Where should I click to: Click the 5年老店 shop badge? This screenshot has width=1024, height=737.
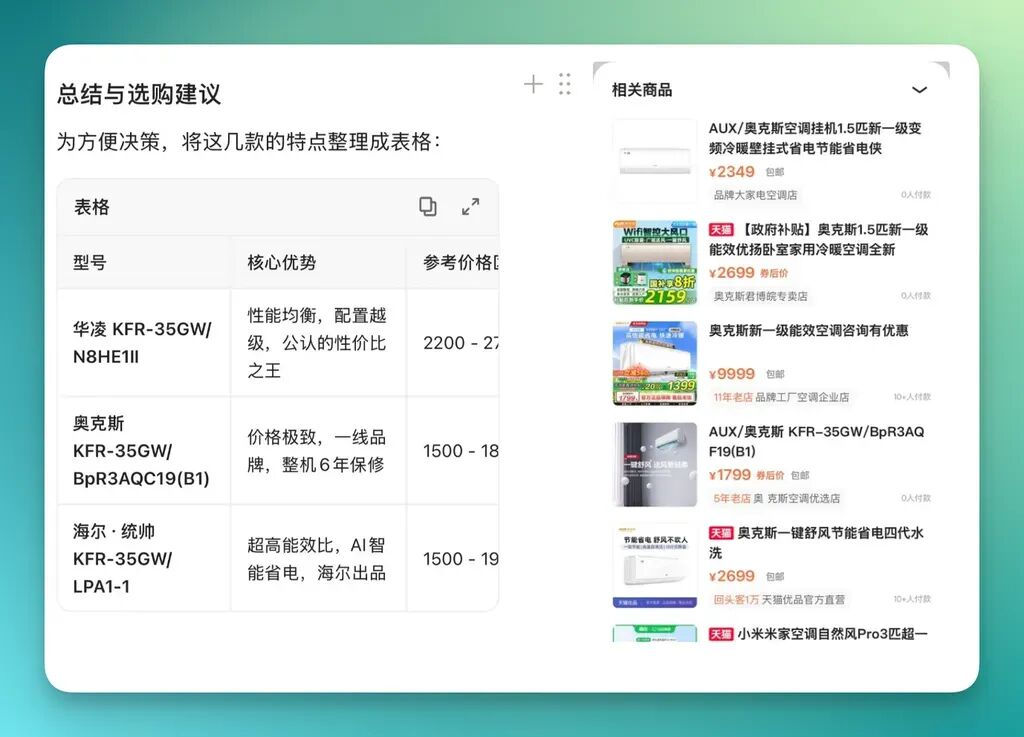[x=731, y=498]
